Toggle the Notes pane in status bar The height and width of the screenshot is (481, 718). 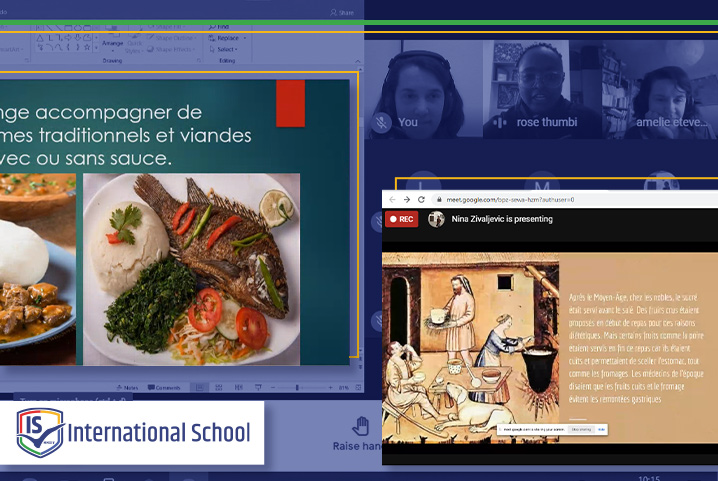tap(128, 387)
